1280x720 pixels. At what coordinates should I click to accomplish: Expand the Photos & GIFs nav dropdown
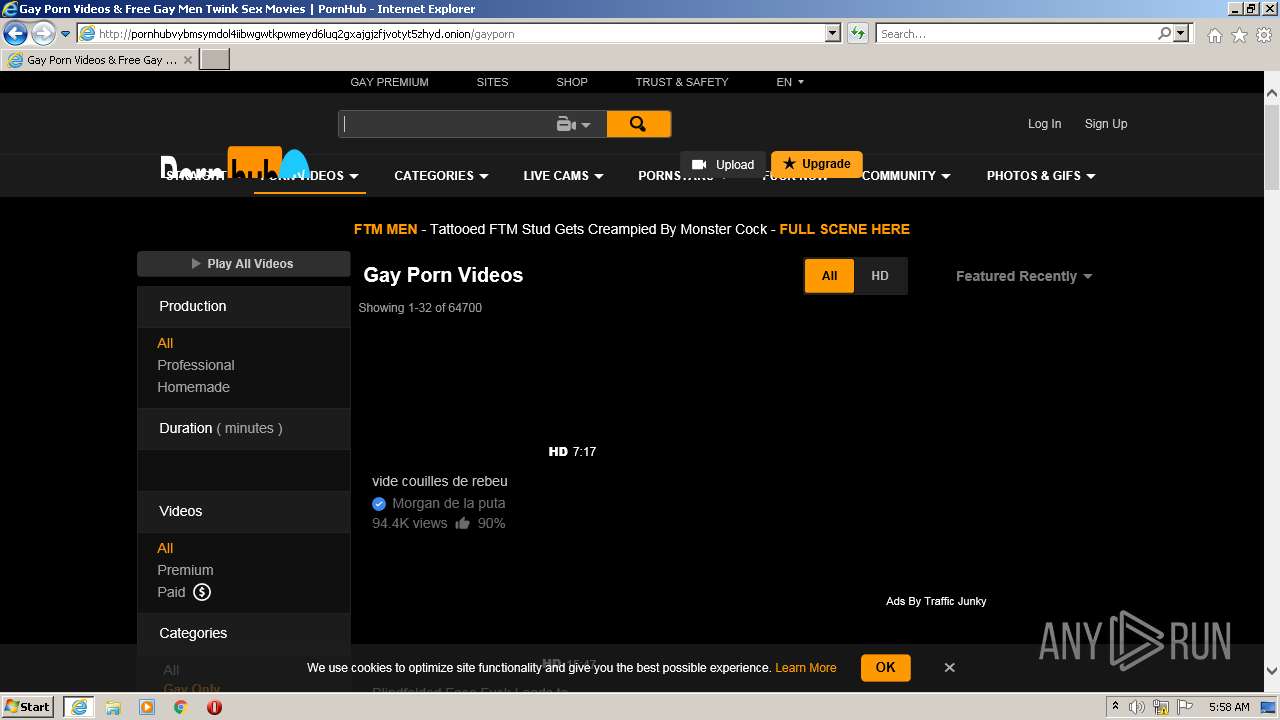1041,176
